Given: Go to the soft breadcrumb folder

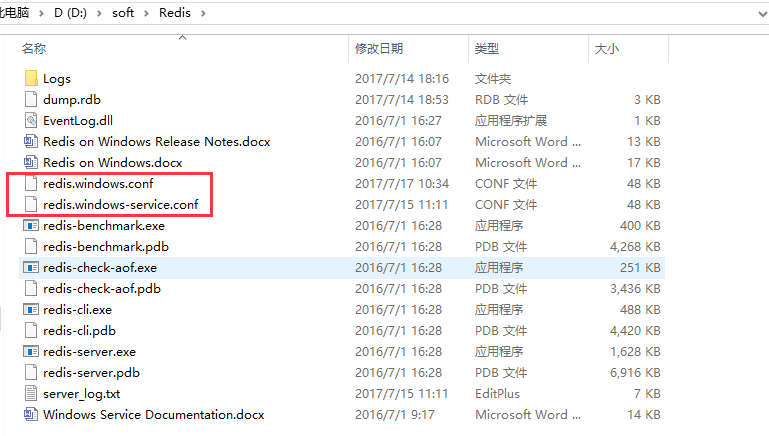Looking at the screenshot, I should tap(123, 13).
